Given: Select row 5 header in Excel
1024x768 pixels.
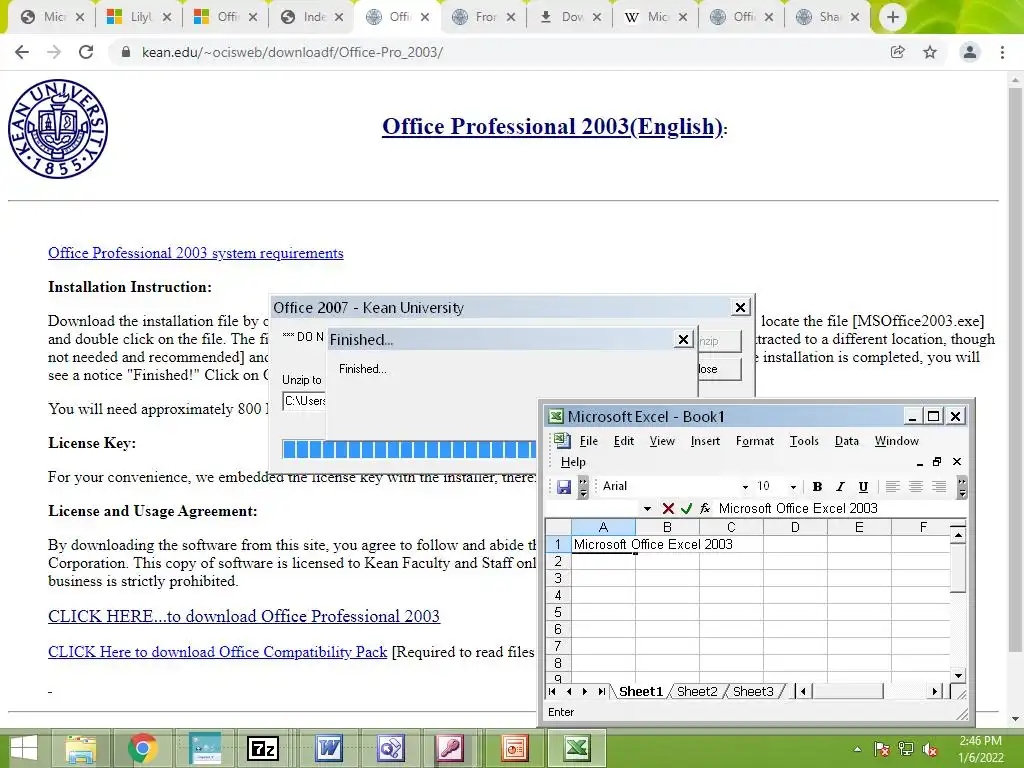Looking at the screenshot, I should (x=558, y=613).
